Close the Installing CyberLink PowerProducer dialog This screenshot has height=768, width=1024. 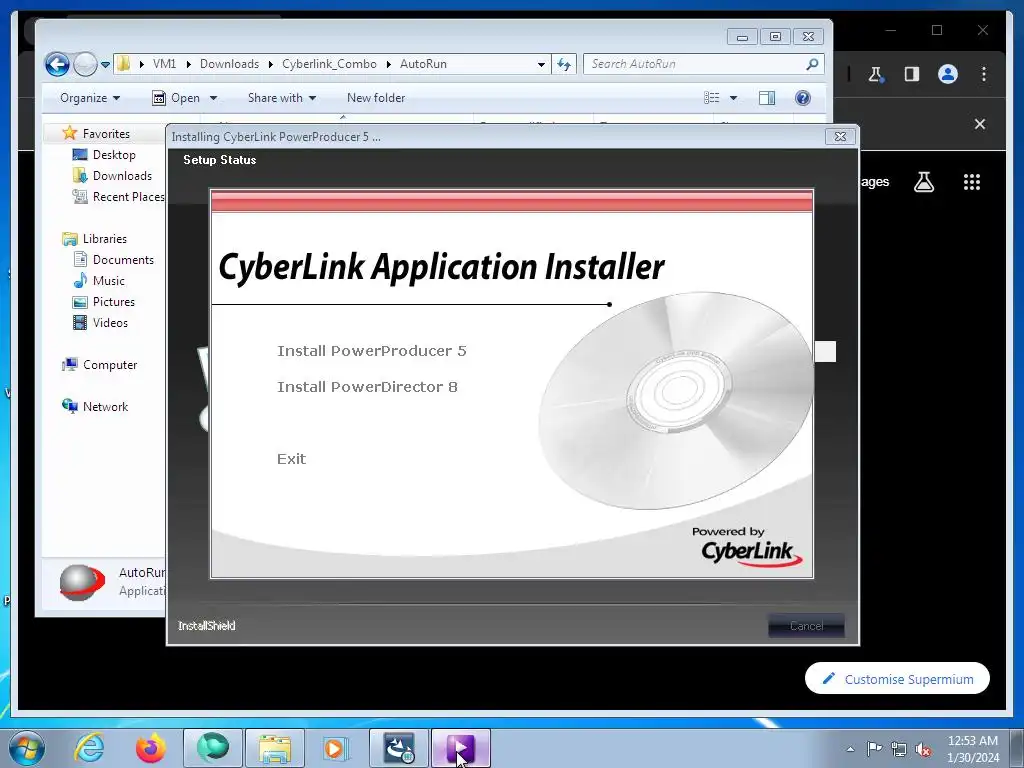tap(840, 136)
